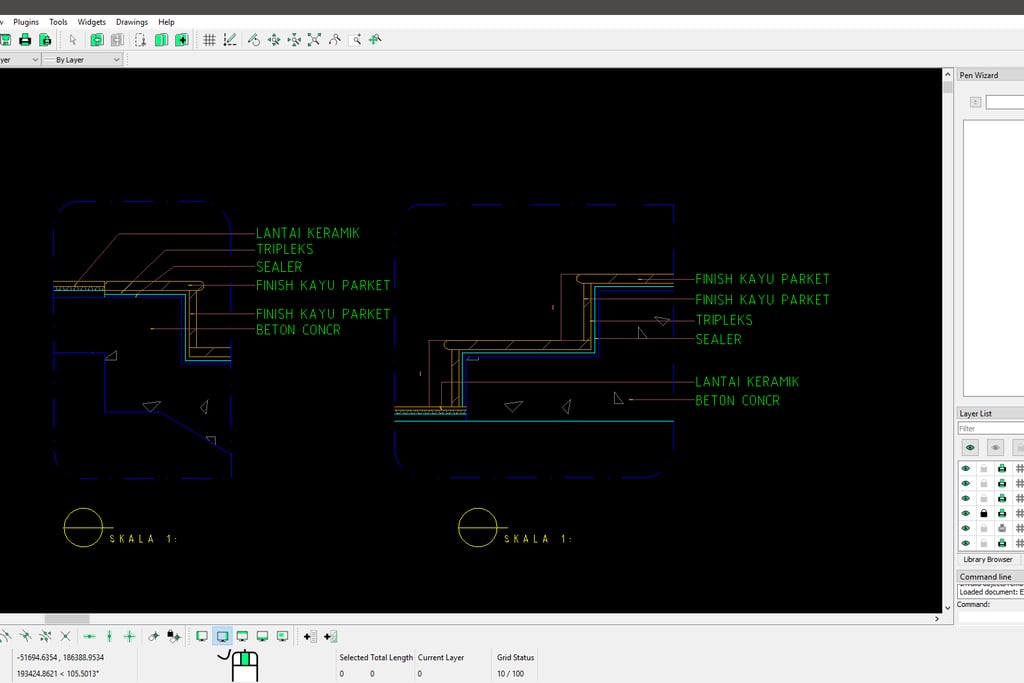Click the Grid Status label
Image resolution: width=1024 pixels, height=683 pixels.
point(515,658)
